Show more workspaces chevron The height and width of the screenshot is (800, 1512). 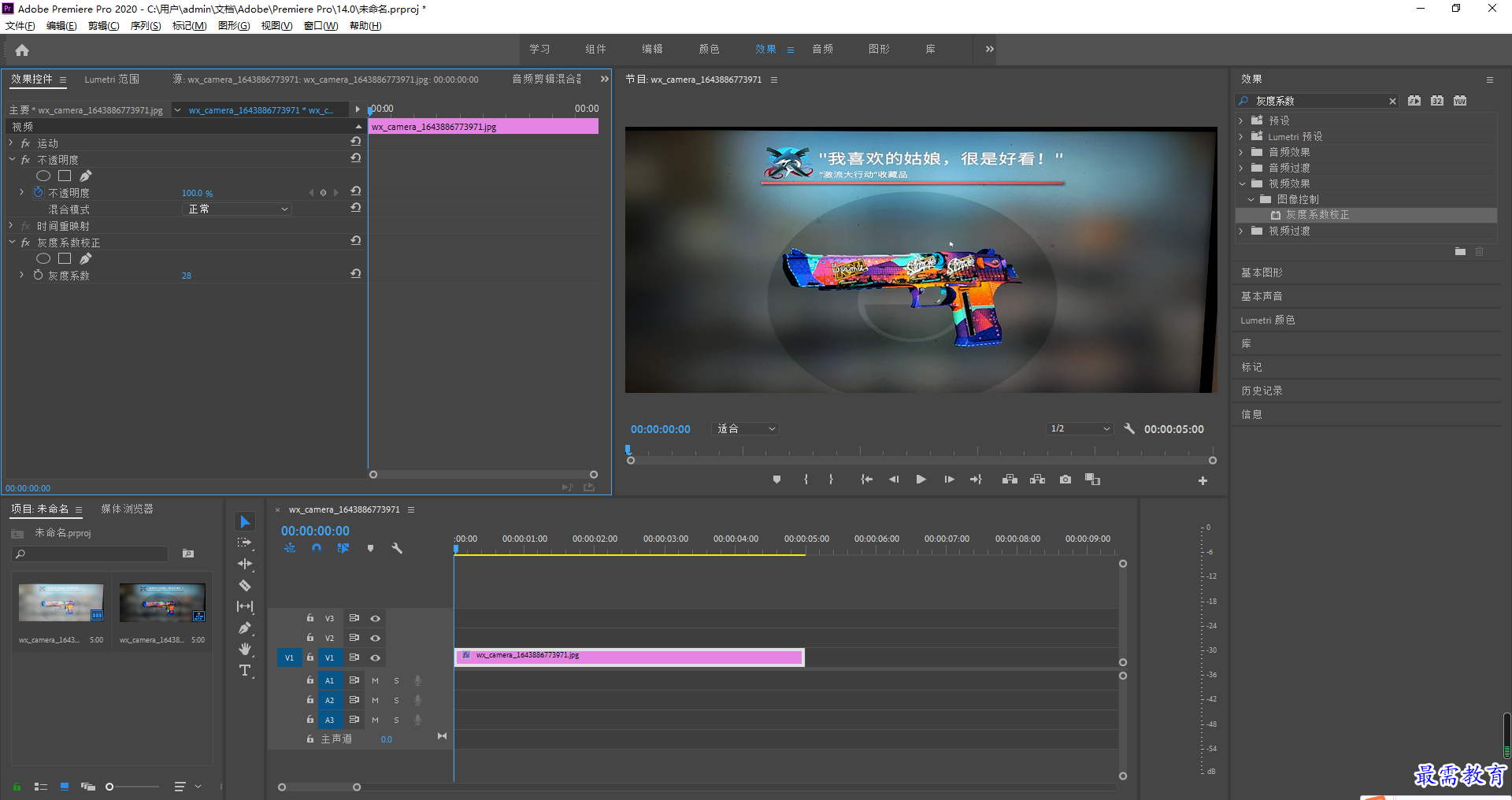989,49
